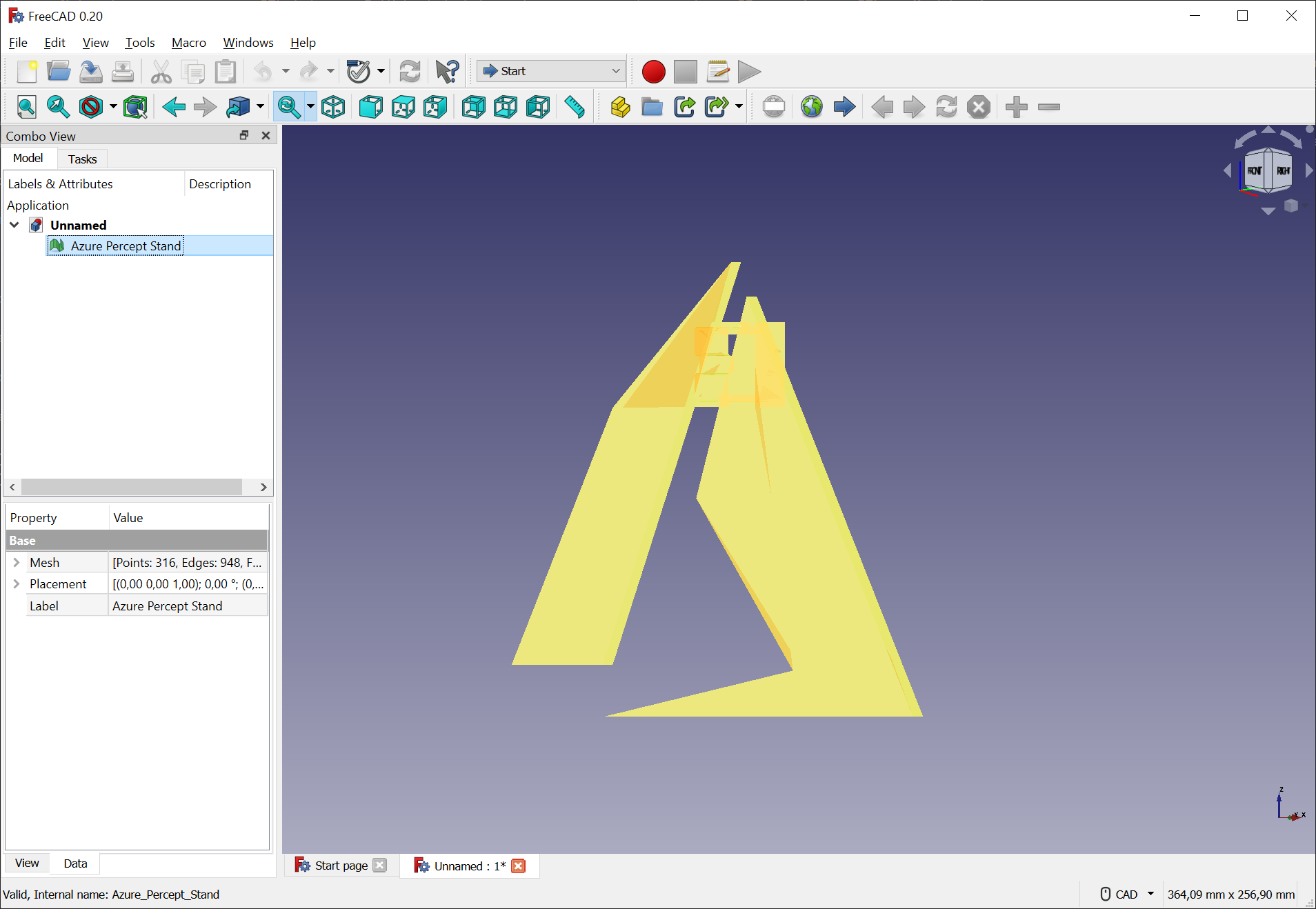Create a new Group folder
This screenshot has height=909, width=1316.
(x=650, y=106)
